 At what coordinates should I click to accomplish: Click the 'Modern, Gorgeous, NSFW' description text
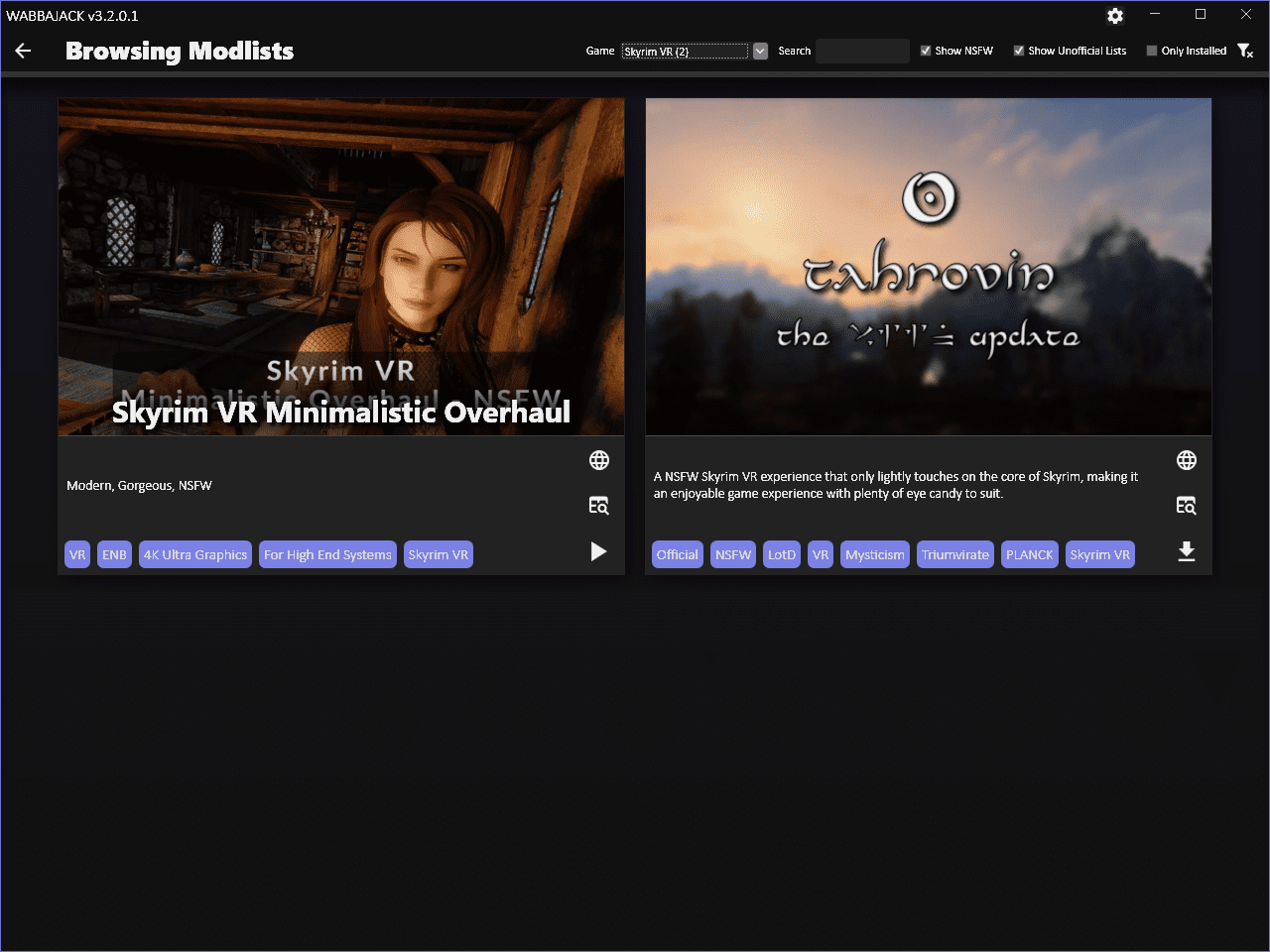tap(139, 485)
